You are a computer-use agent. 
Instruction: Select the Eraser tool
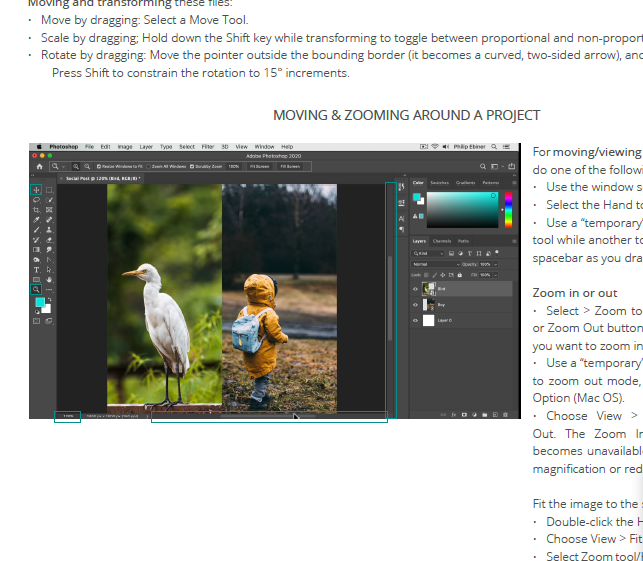tap(49, 240)
